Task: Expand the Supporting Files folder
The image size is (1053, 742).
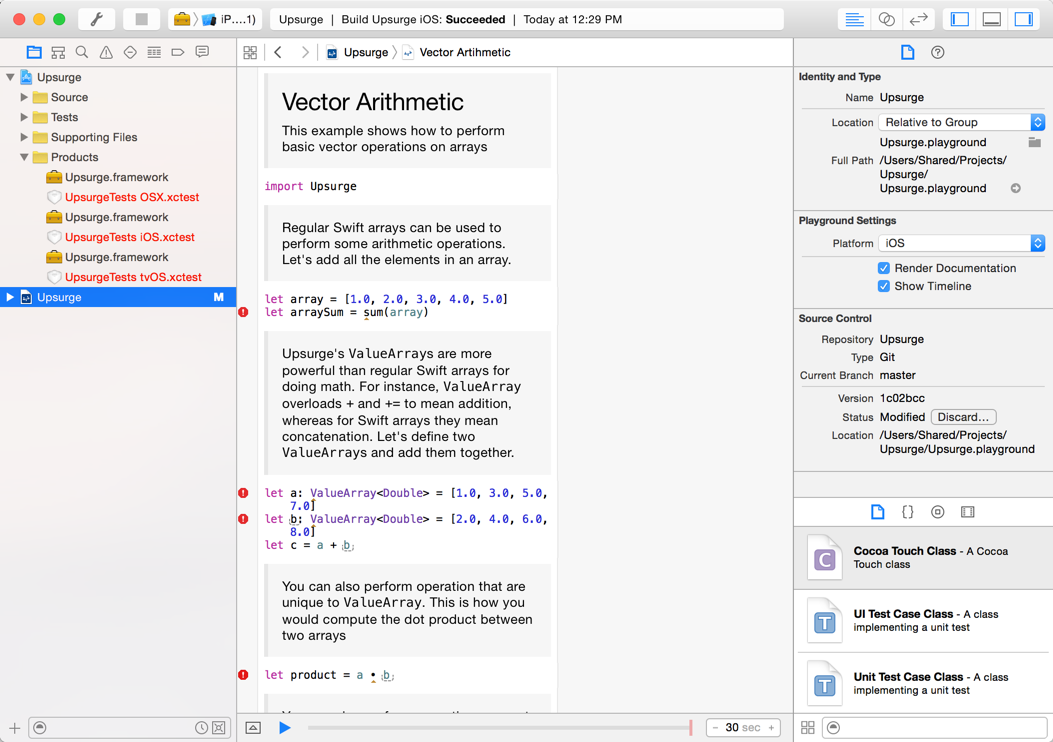Action: [x=24, y=137]
